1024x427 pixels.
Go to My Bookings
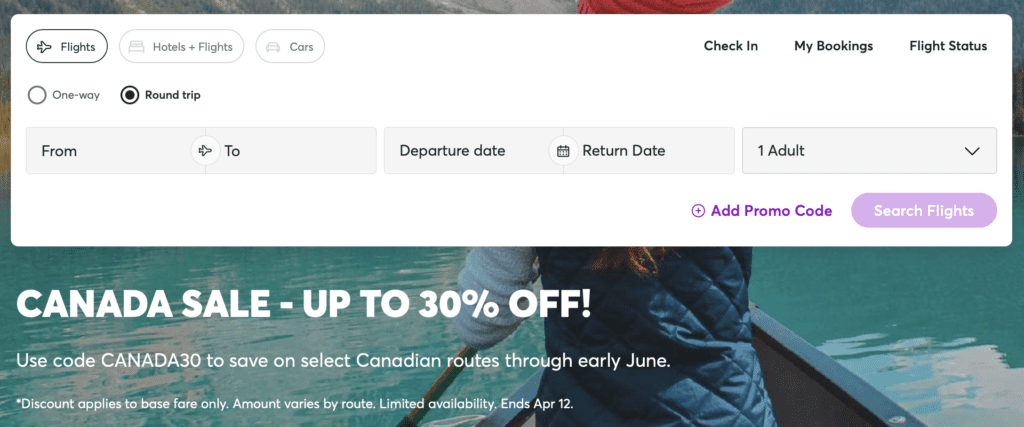(x=833, y=46)
